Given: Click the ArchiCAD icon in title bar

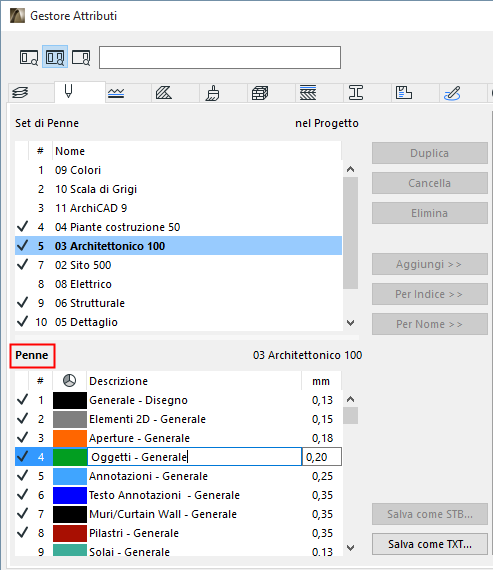Looking at the screenshot, I should 17,16.
